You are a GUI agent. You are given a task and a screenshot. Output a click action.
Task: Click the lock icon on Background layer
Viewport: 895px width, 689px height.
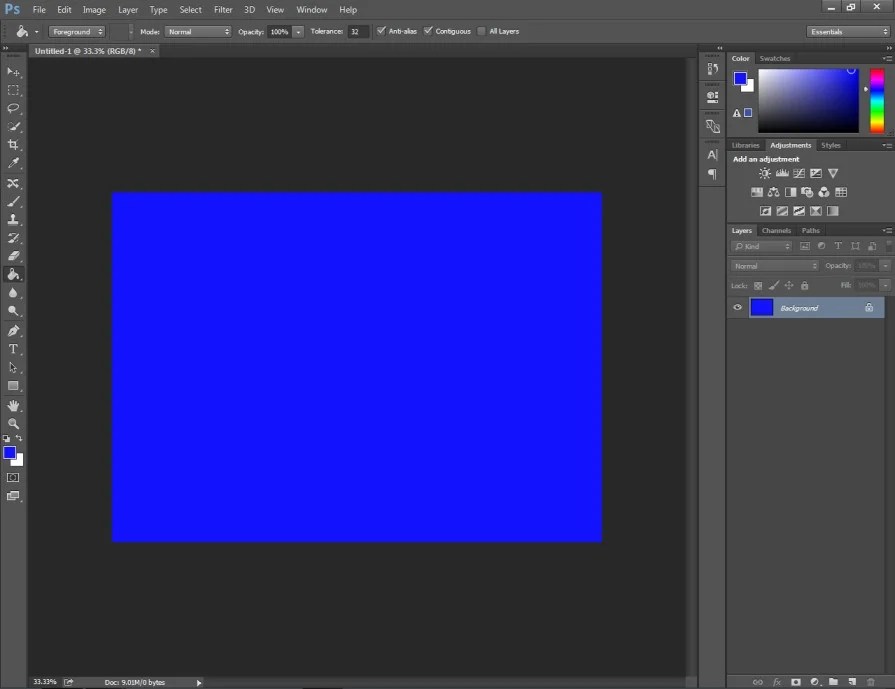tap(869, 307)
